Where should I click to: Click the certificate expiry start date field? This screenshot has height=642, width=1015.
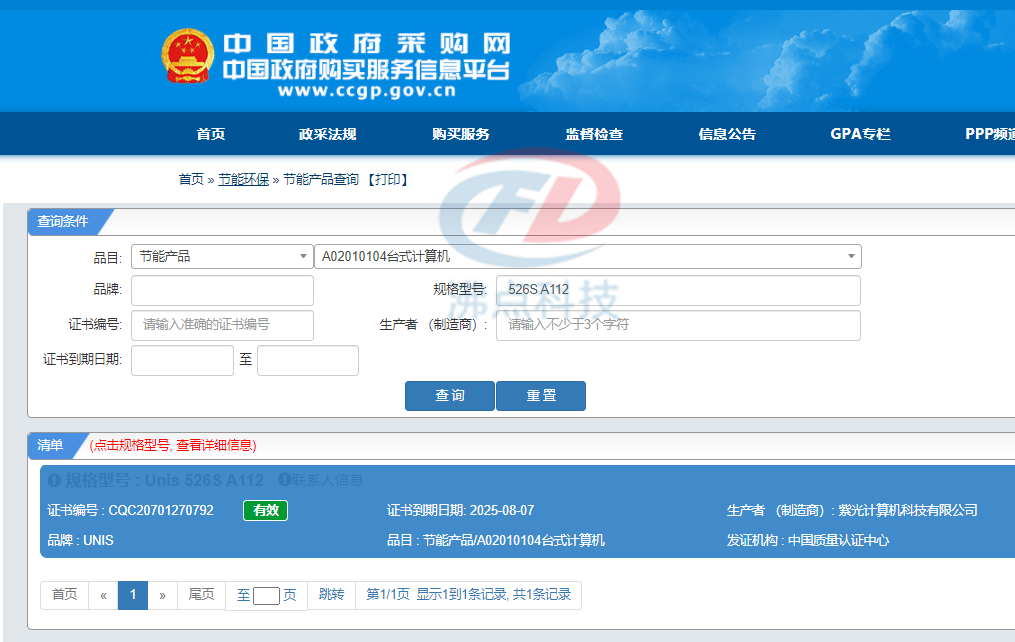tap(183, 360)
